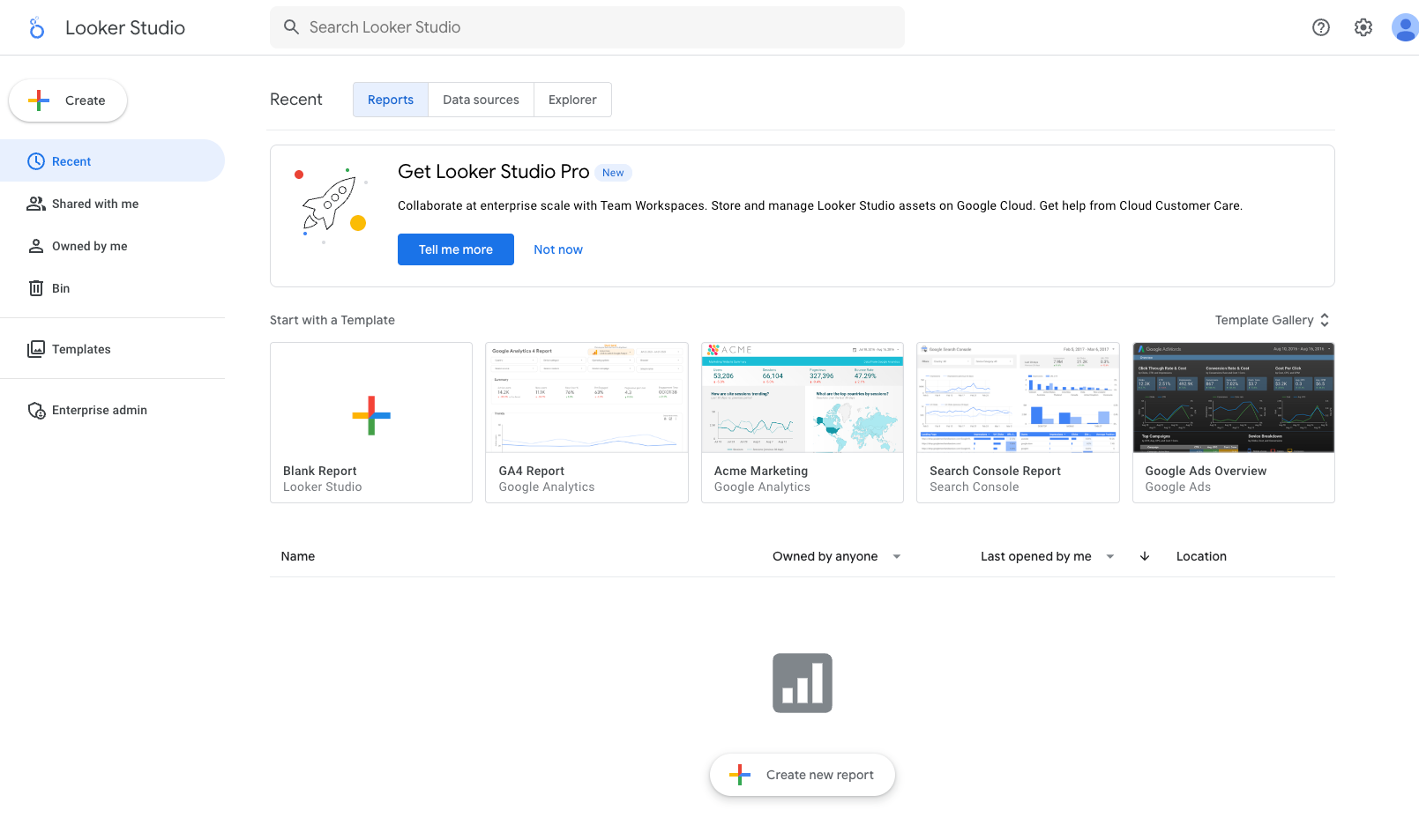Open the Settings gear icon
The height and width of the screenshot is (840, 1419).
(x=1363, y=27)
